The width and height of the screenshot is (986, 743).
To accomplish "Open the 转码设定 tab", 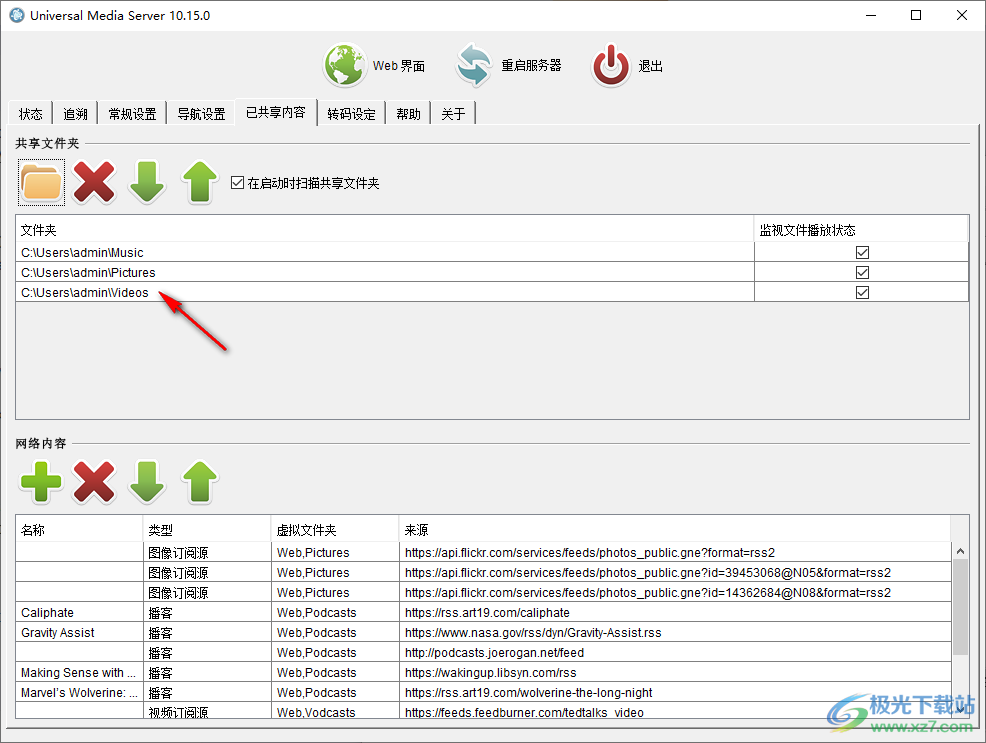I will [351, 114].
